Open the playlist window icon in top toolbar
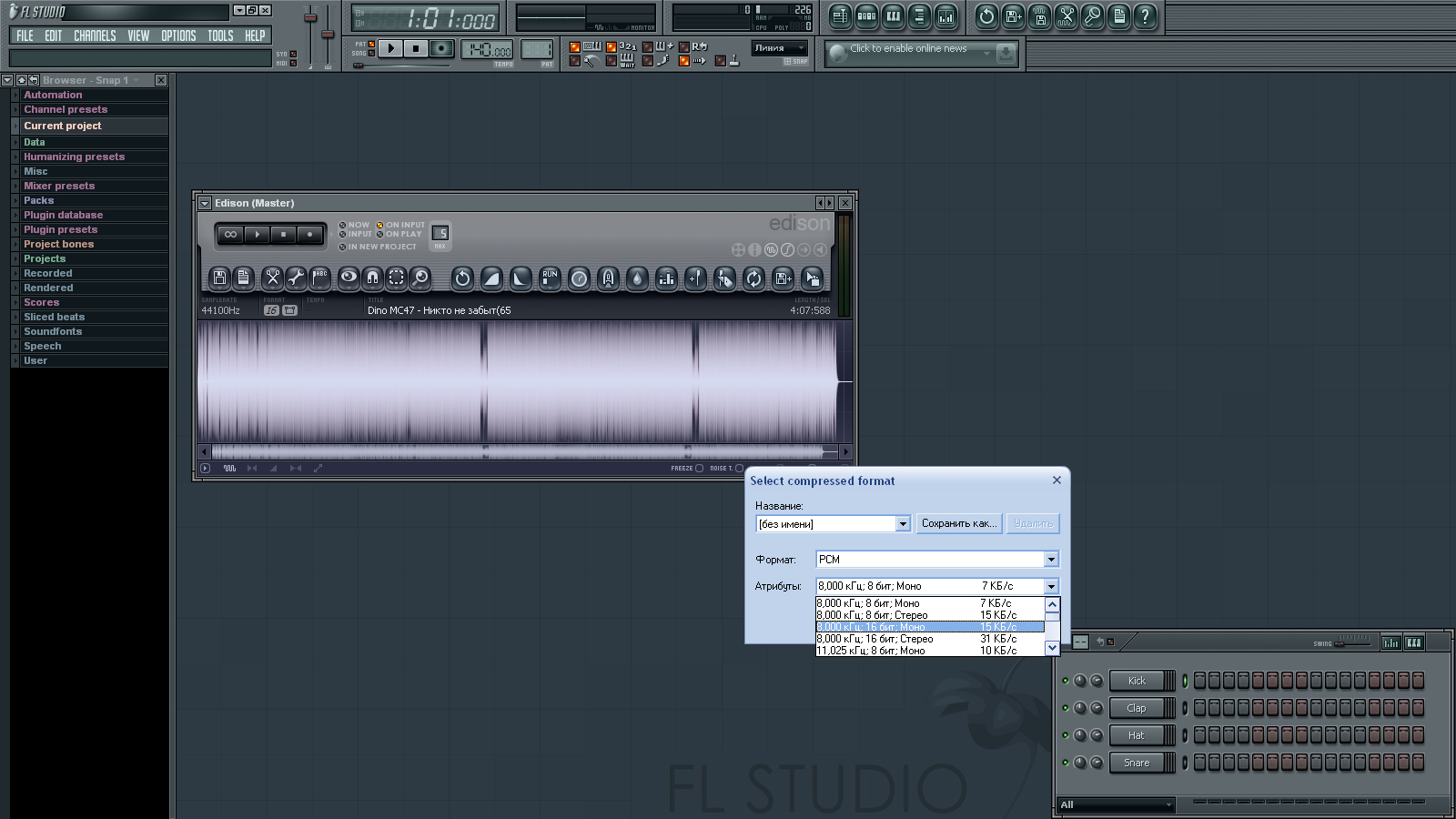This screenshot has width=1456, height=819. (840, 15)
